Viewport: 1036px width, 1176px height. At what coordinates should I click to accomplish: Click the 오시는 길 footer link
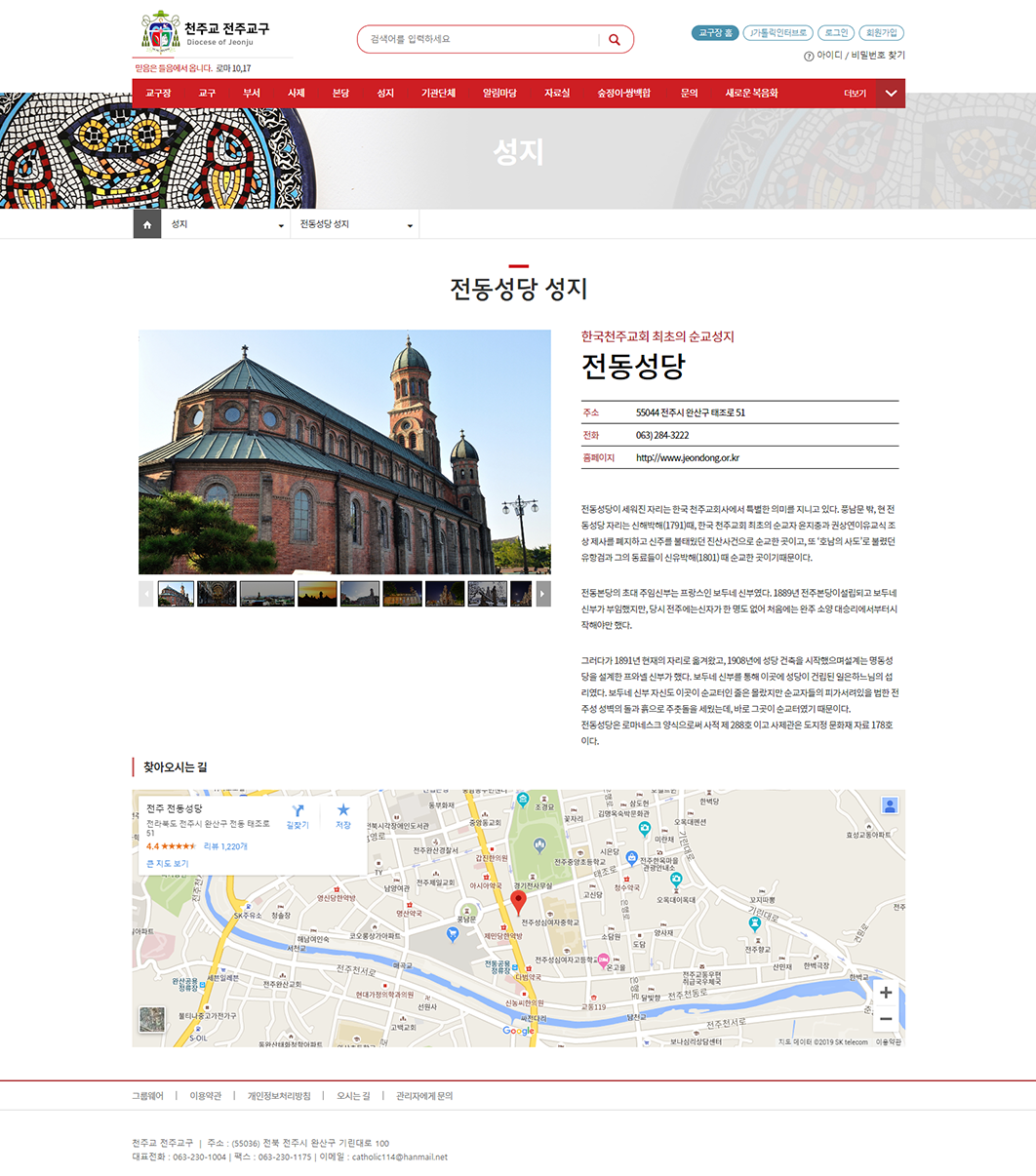point(353,1096)
